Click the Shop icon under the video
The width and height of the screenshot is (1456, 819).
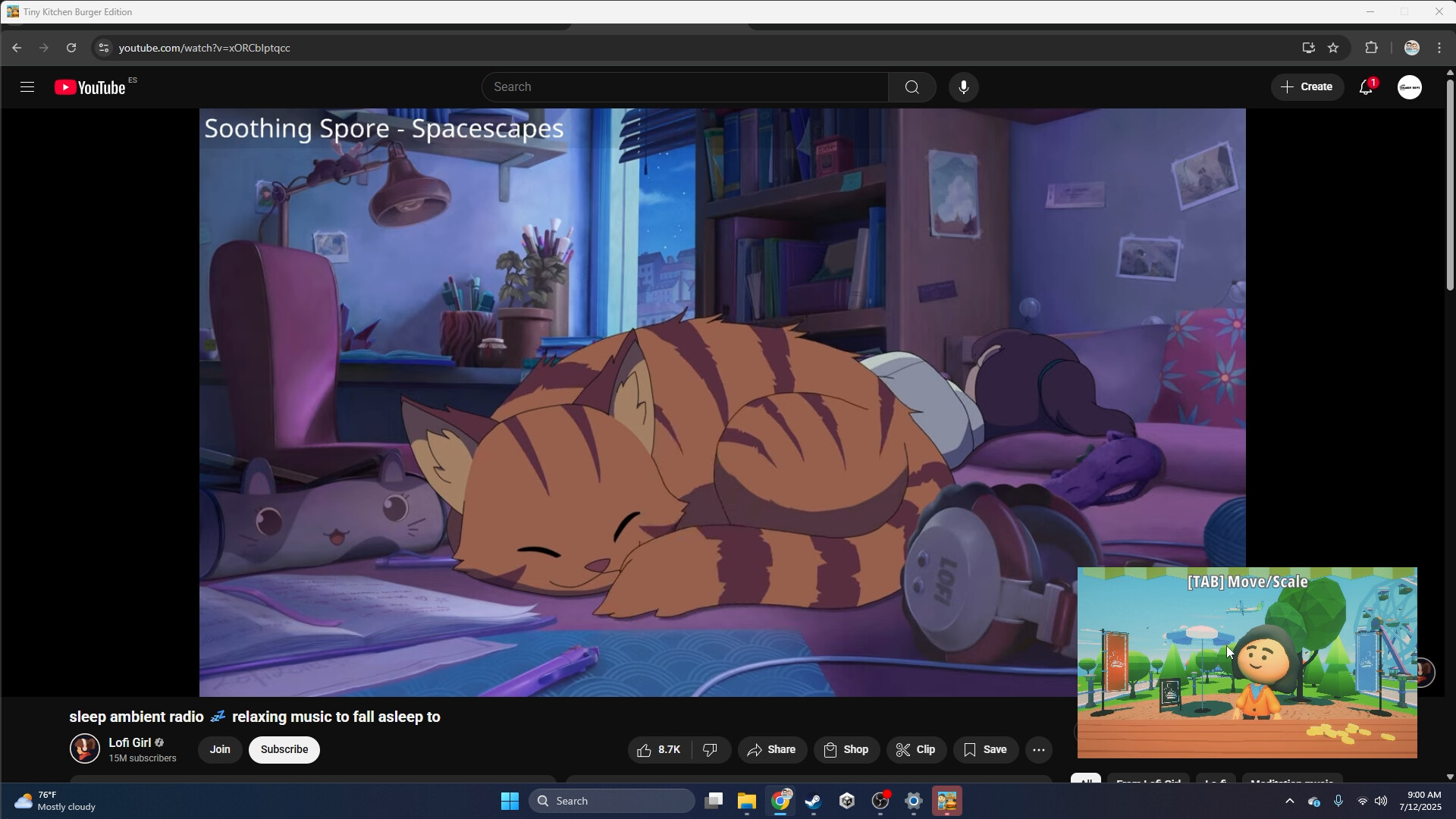[x=846, y=749]
